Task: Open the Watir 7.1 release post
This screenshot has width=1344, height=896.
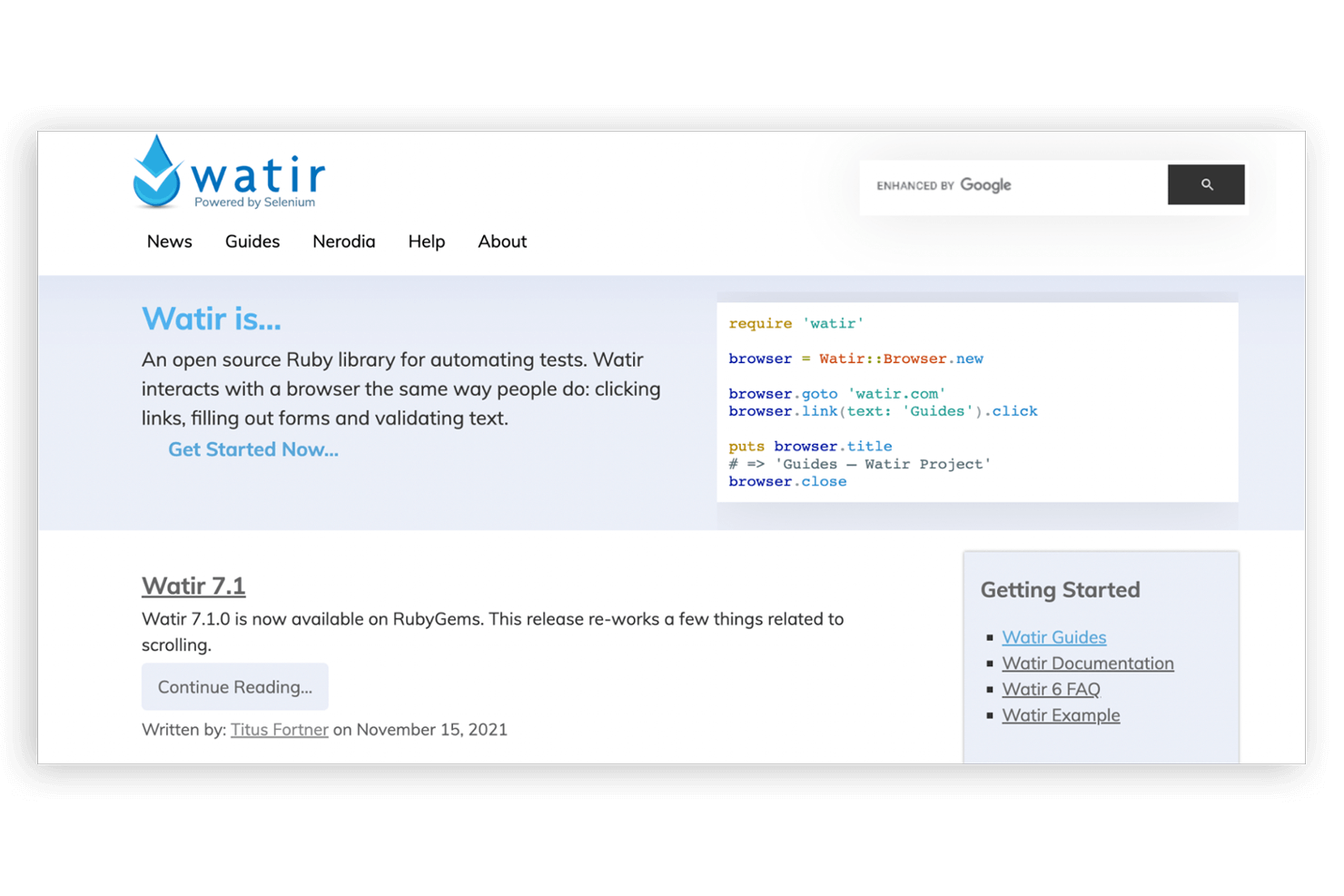Action: [193, 586]
